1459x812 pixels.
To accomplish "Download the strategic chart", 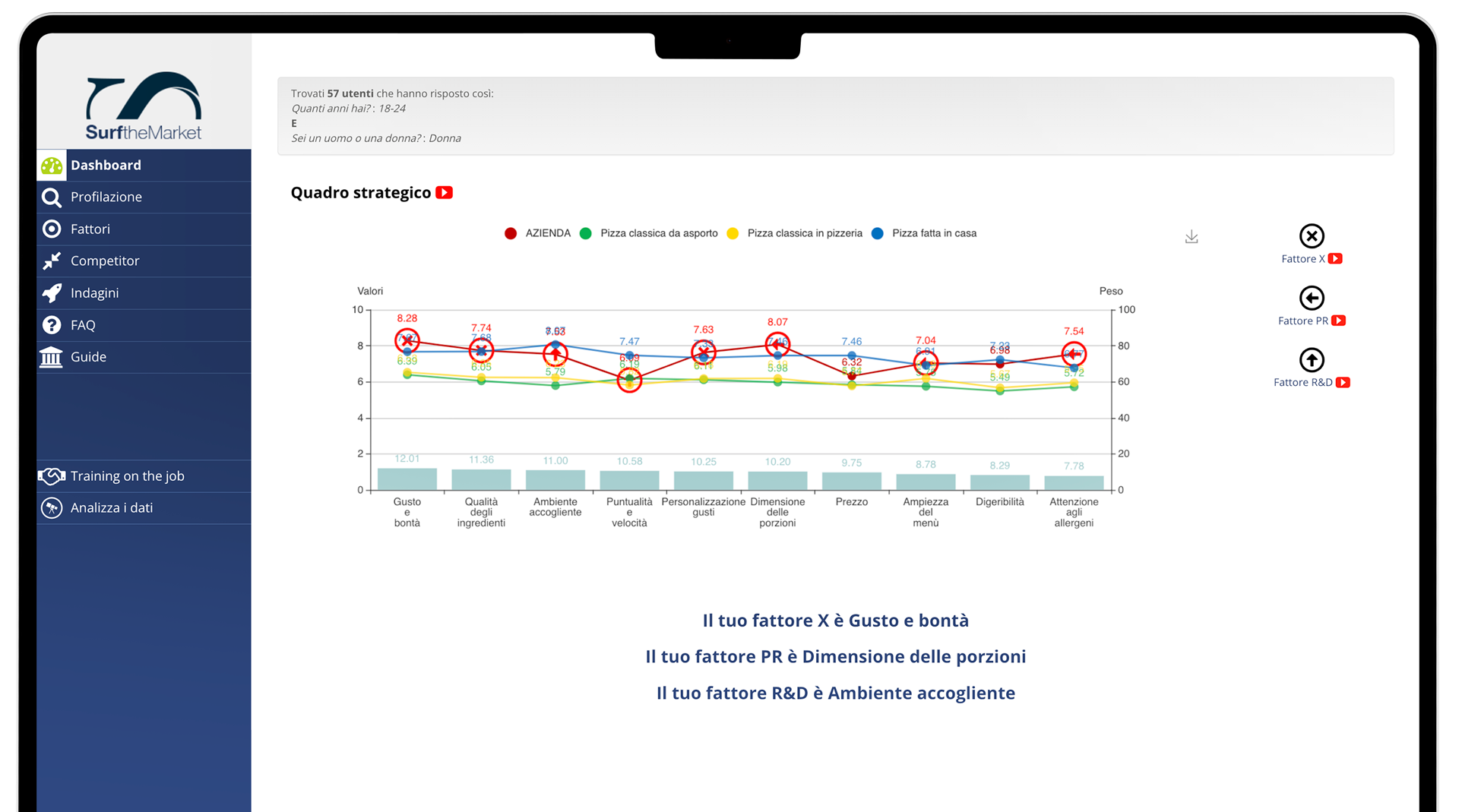I will coord(1192,237).
